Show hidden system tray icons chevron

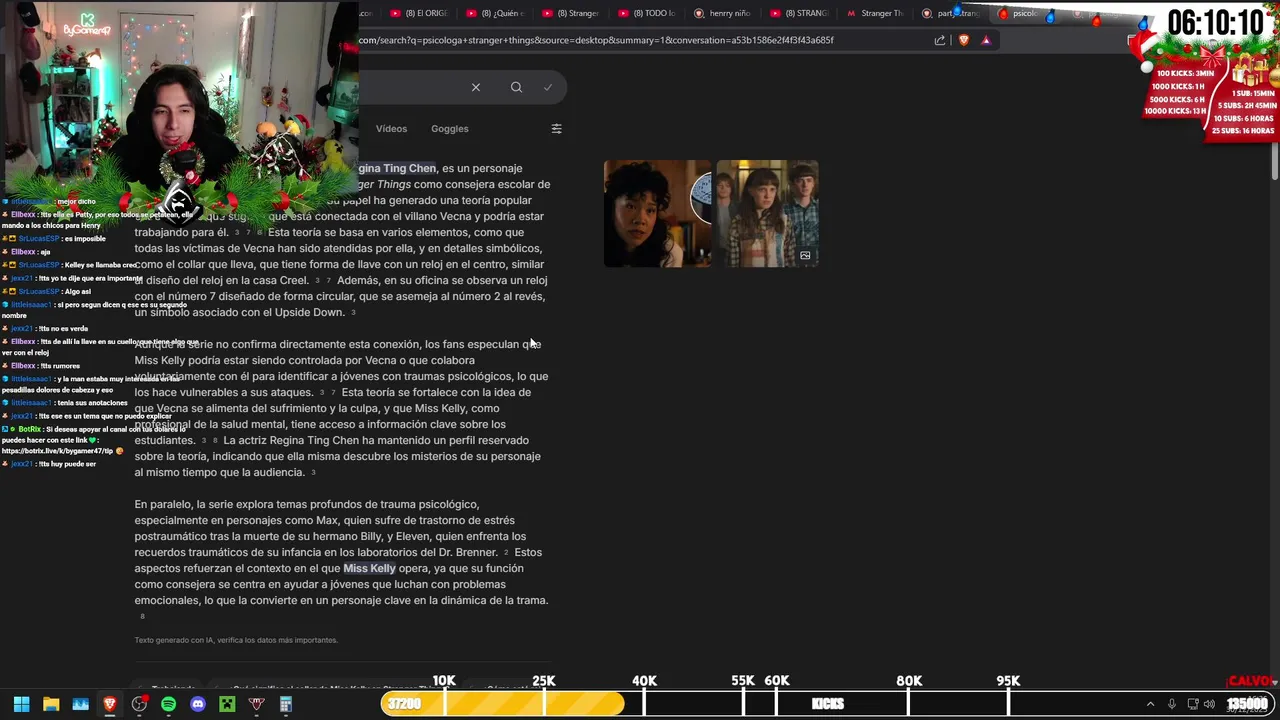click(x=1150, y=704)
